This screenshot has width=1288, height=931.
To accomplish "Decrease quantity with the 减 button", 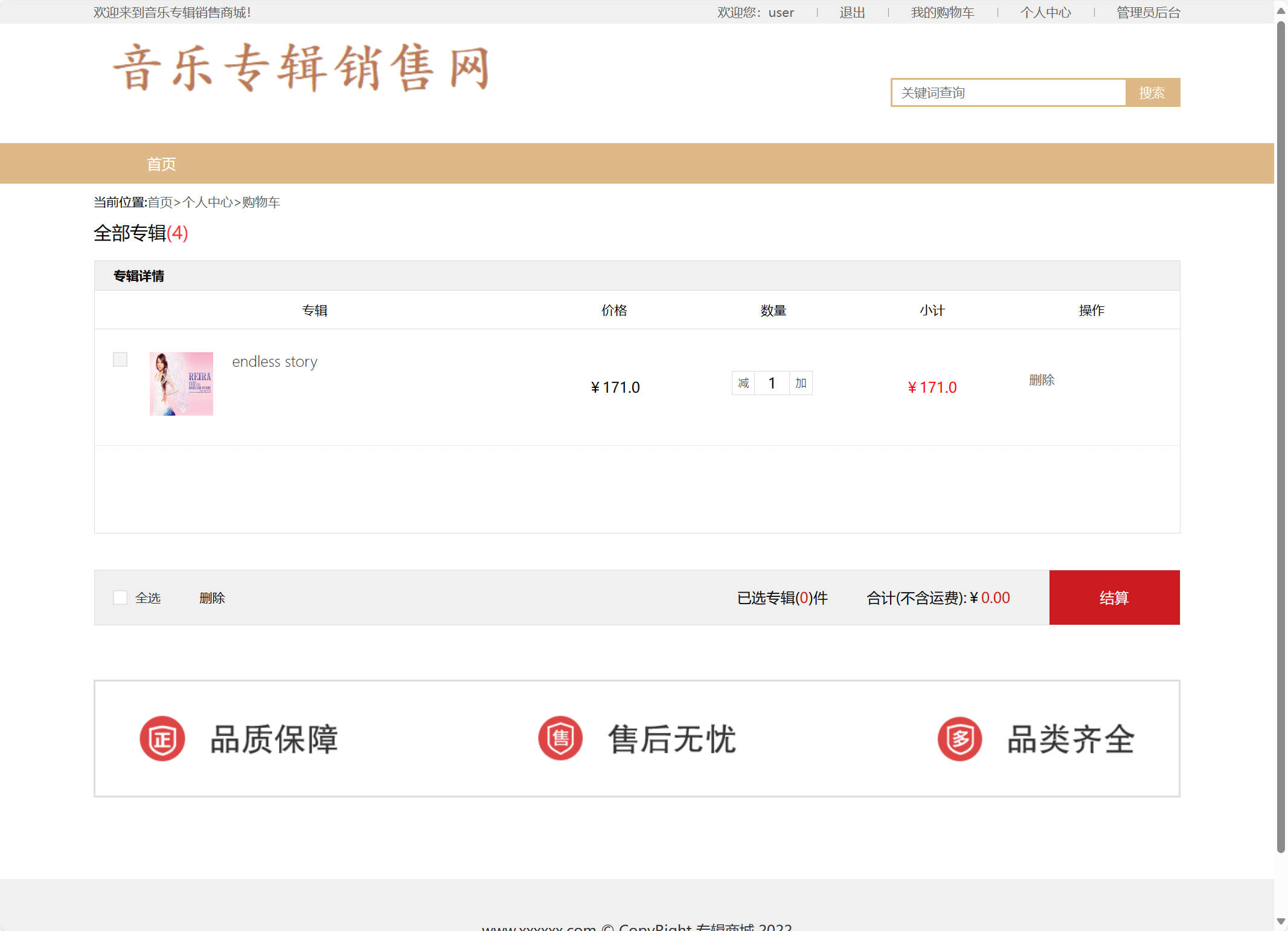I will [743, 383].
